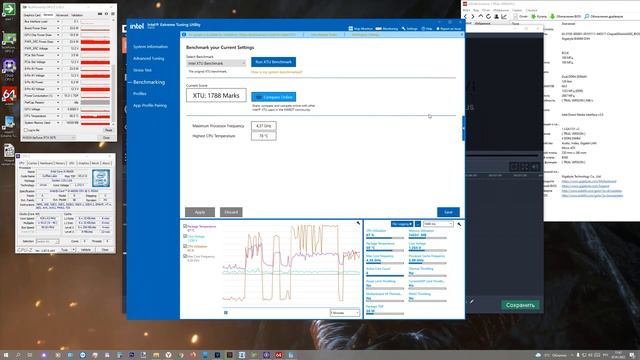Toggle Core Voltage graph checkbox

[x=185, y=236]
